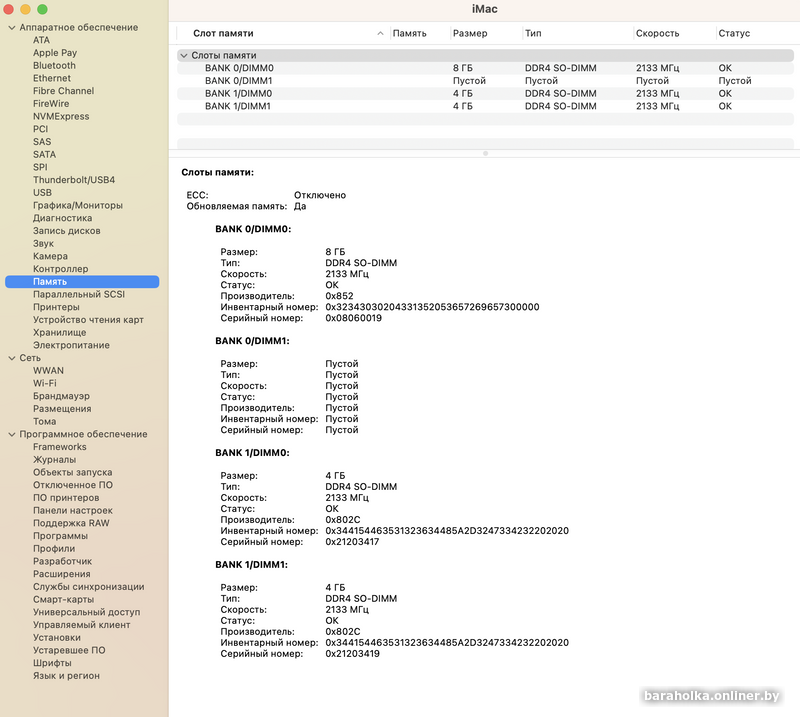Open PCI hardware item
Image resolution: width=800 pixels, height=717 pixels.
click(40, 129)
